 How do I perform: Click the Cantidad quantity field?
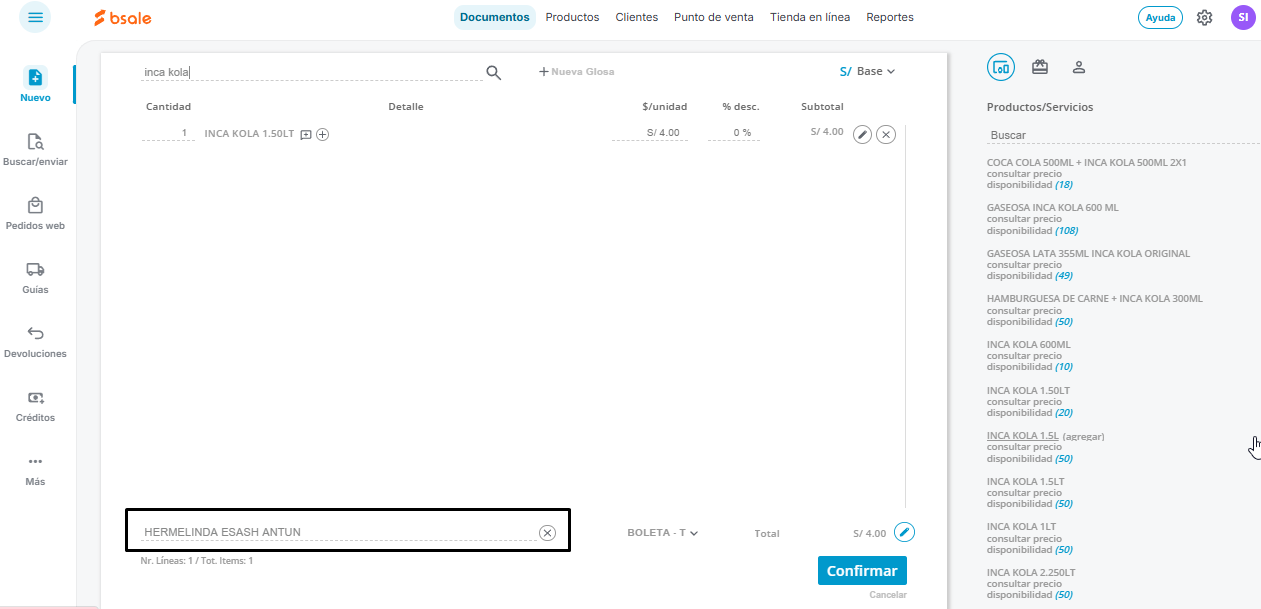[168, 133]
